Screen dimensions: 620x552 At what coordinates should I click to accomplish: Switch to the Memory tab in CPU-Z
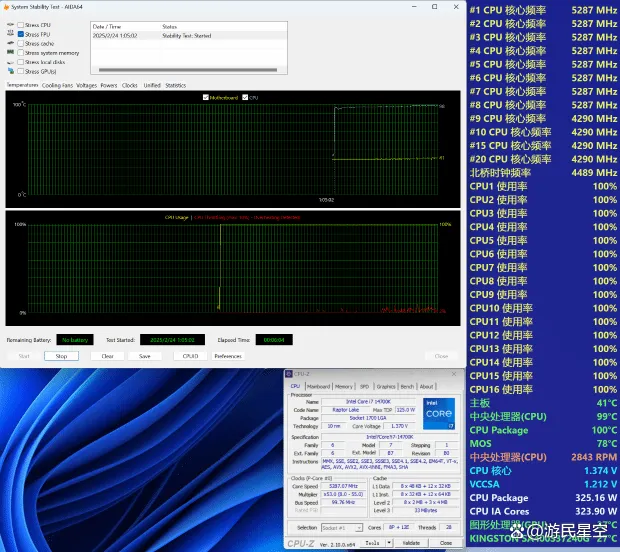point(344,387)
